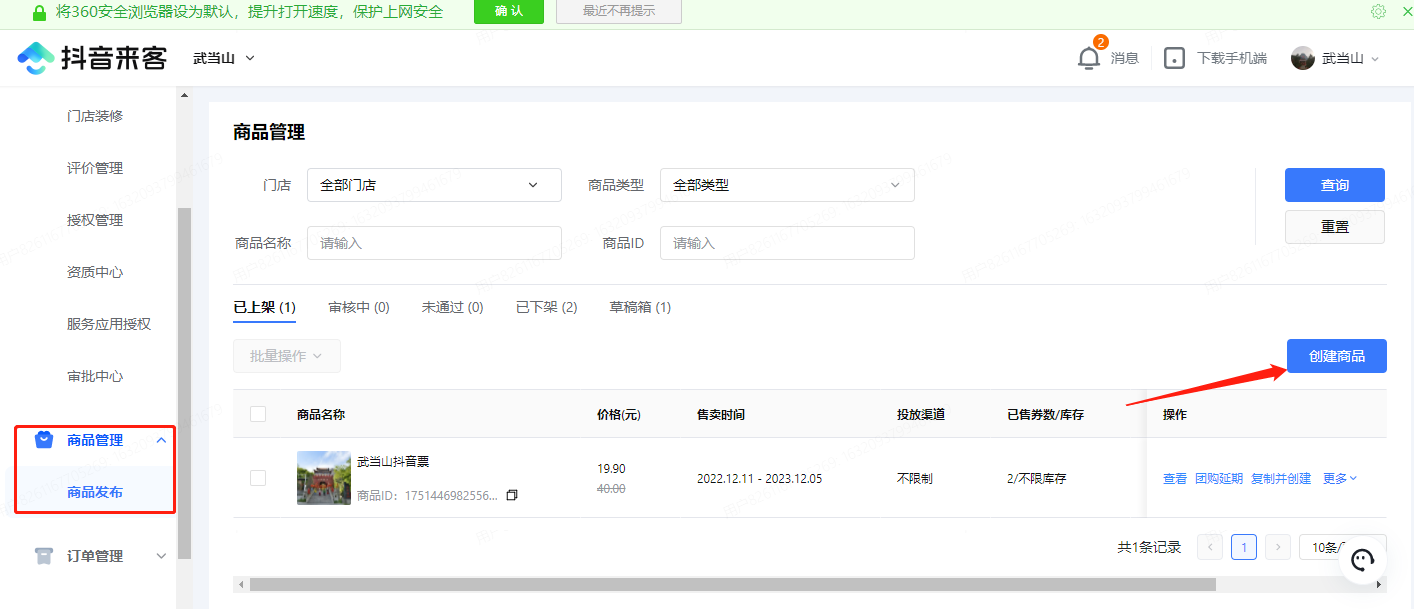
Task: Open the customer service chat icon
Action: (x=1362, y=560)
